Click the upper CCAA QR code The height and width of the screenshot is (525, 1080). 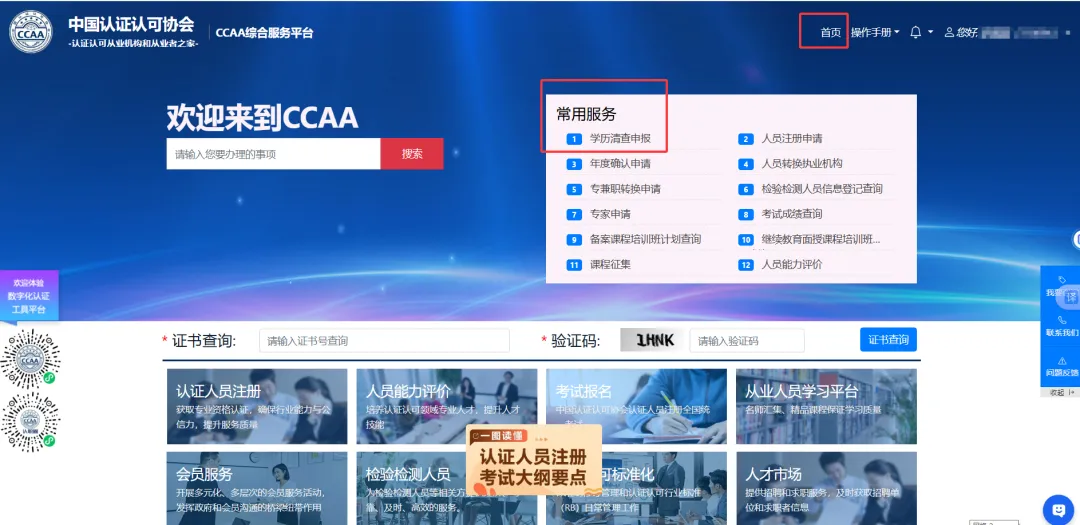tap(30, 358)
